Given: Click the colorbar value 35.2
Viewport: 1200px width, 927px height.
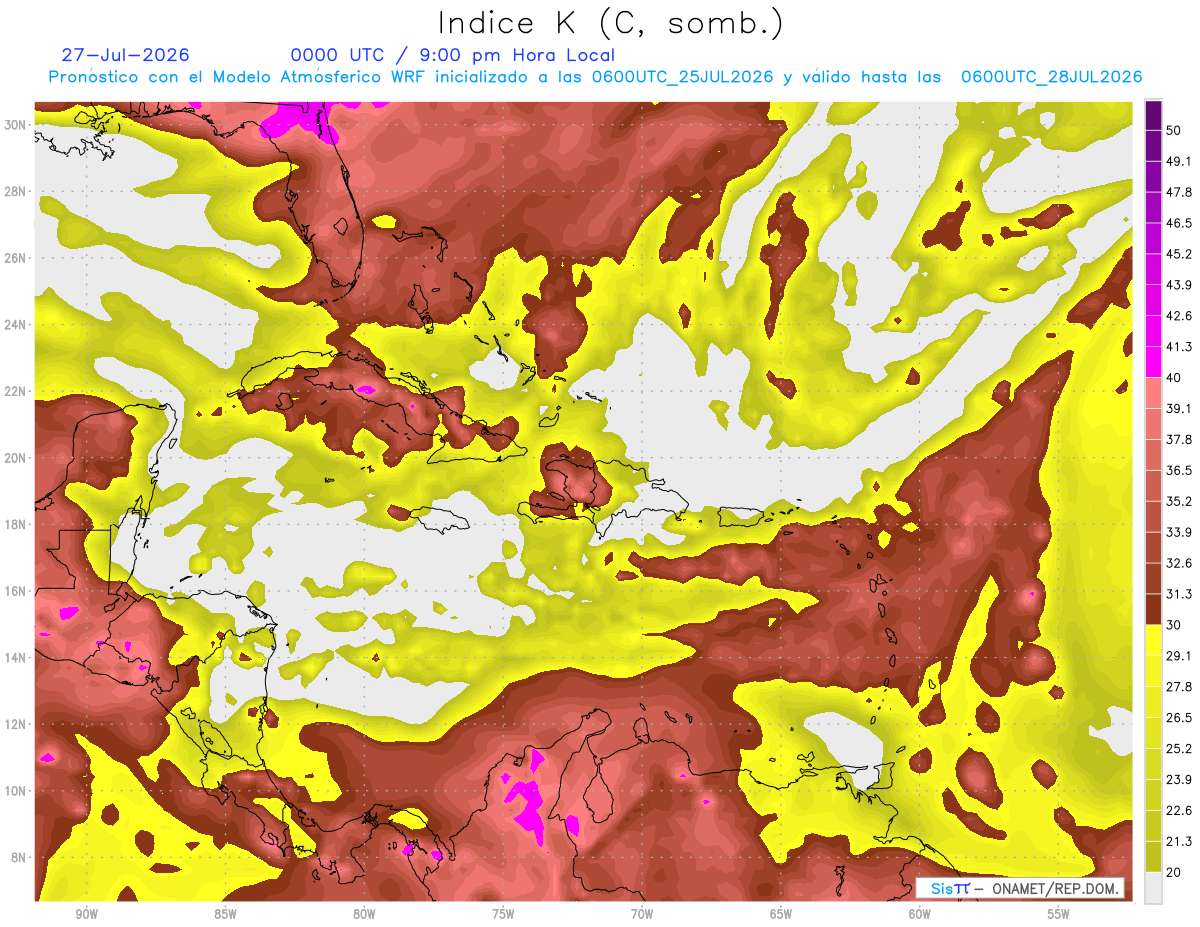Looking at the screenshot, I should (1179, 501).
